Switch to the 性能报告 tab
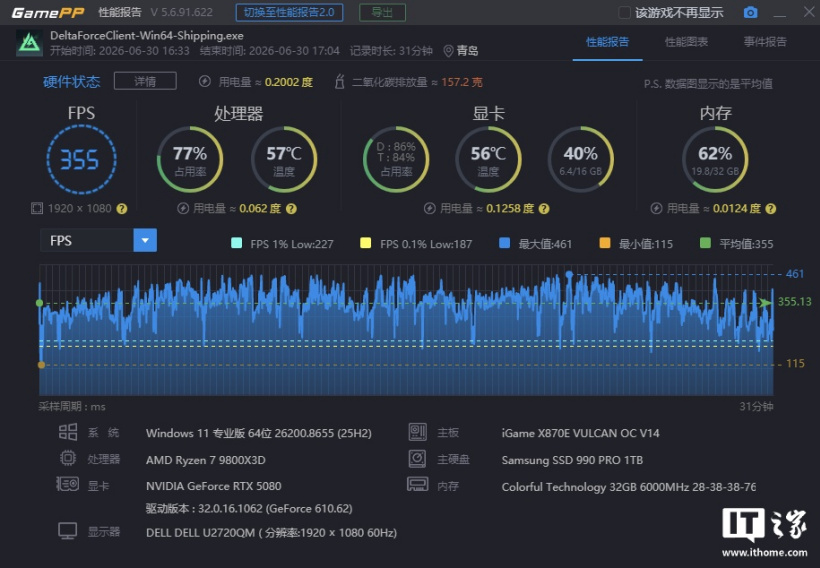820x568 pixels. [607, 42]
